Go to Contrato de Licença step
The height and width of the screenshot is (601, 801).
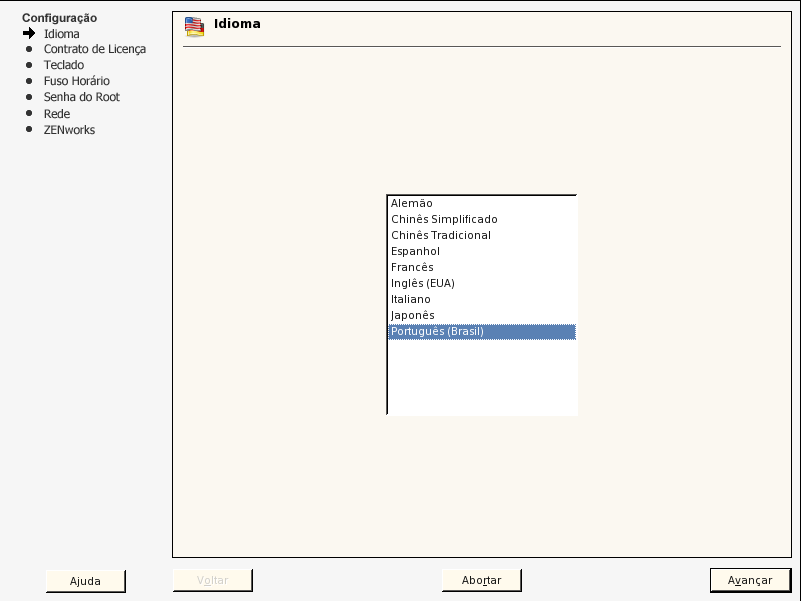pos(95,49)
